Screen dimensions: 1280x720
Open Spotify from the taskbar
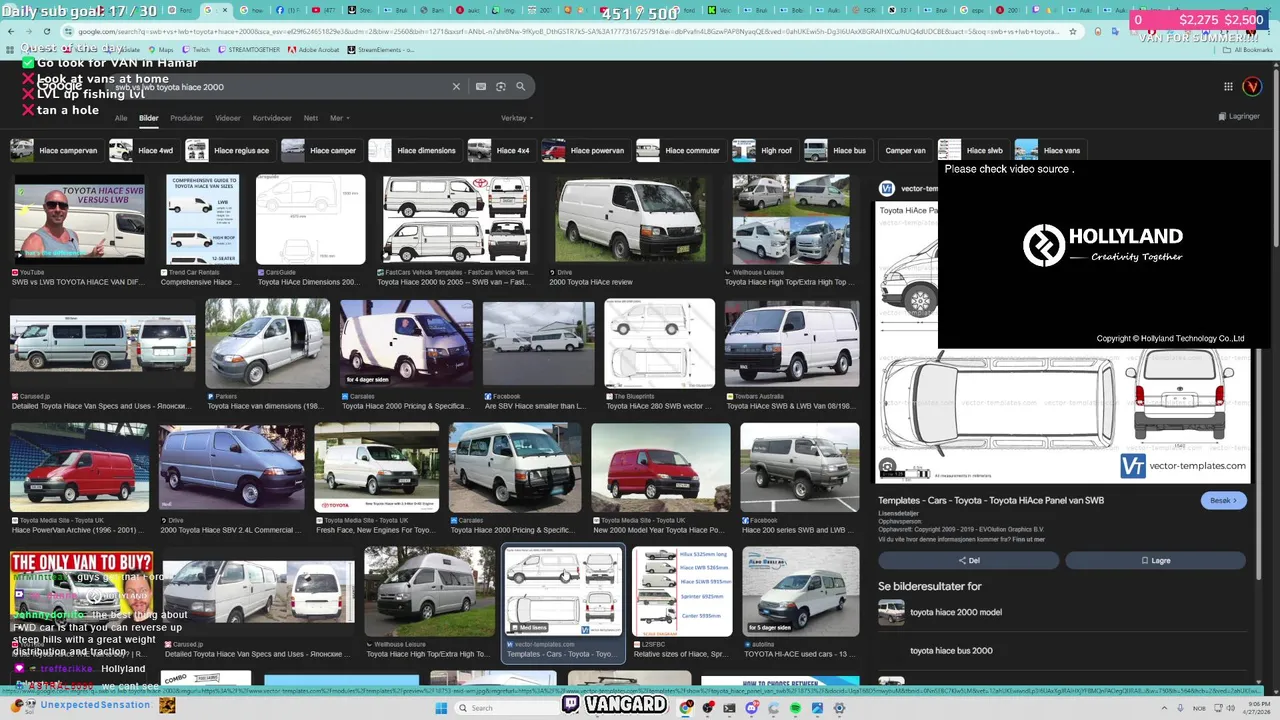(x=795, y=708)
